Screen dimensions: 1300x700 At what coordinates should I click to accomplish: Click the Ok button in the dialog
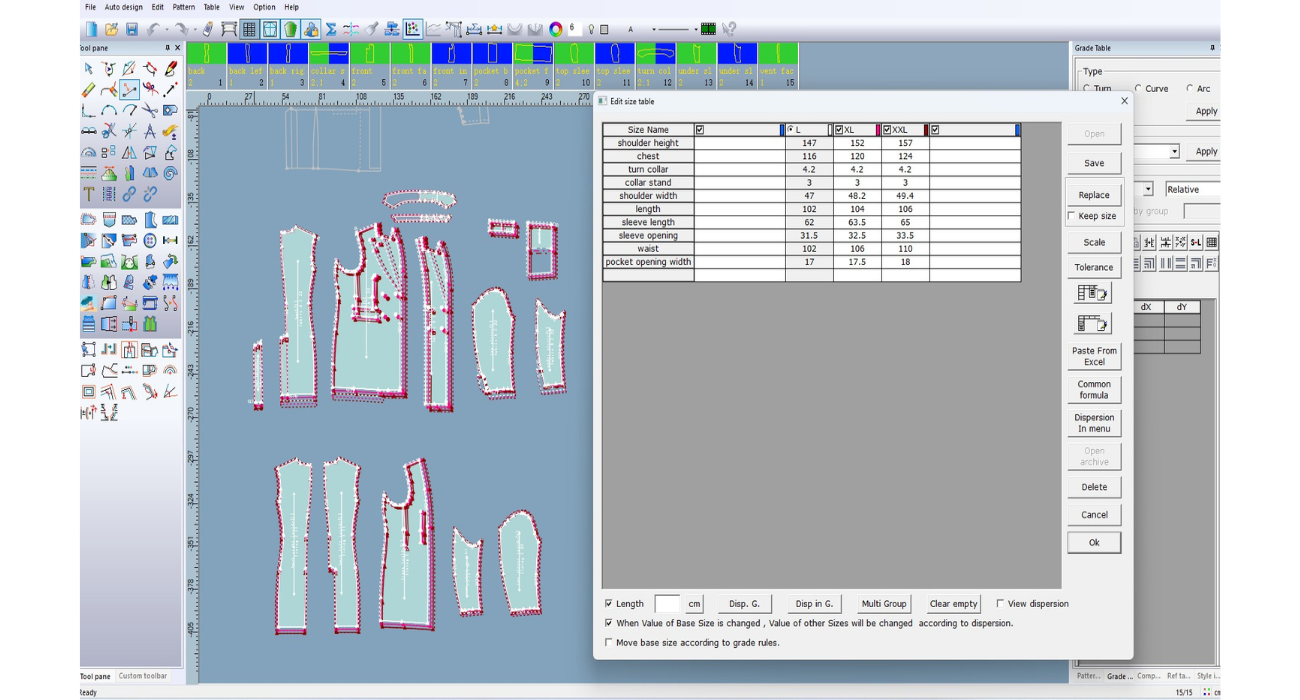pyautogui.click(x=1094, y=543)
